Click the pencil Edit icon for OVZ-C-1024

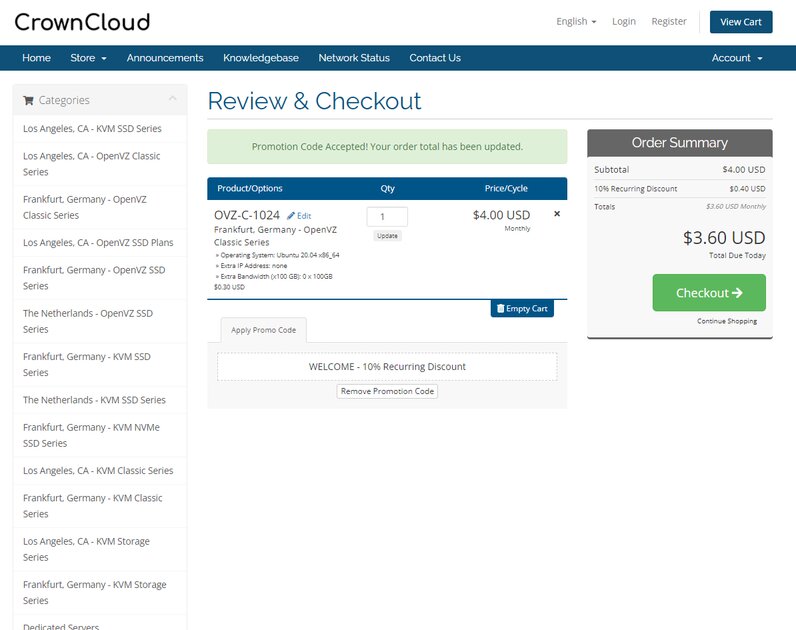tap(299, 216)
